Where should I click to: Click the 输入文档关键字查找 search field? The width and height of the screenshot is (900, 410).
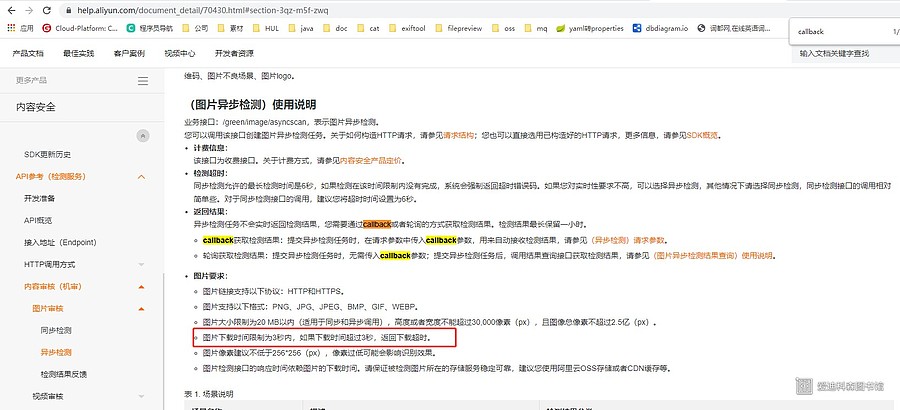[847, 53]
